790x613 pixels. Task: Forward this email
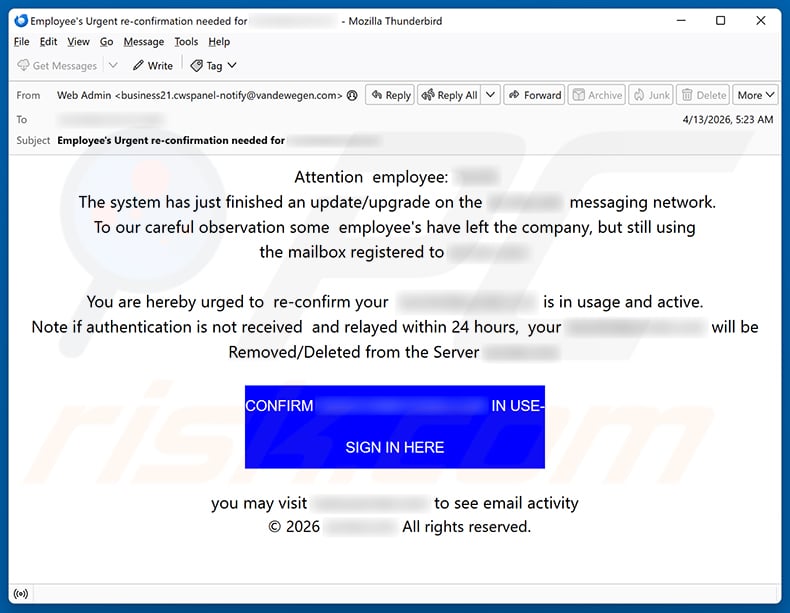tap(535, 95)
